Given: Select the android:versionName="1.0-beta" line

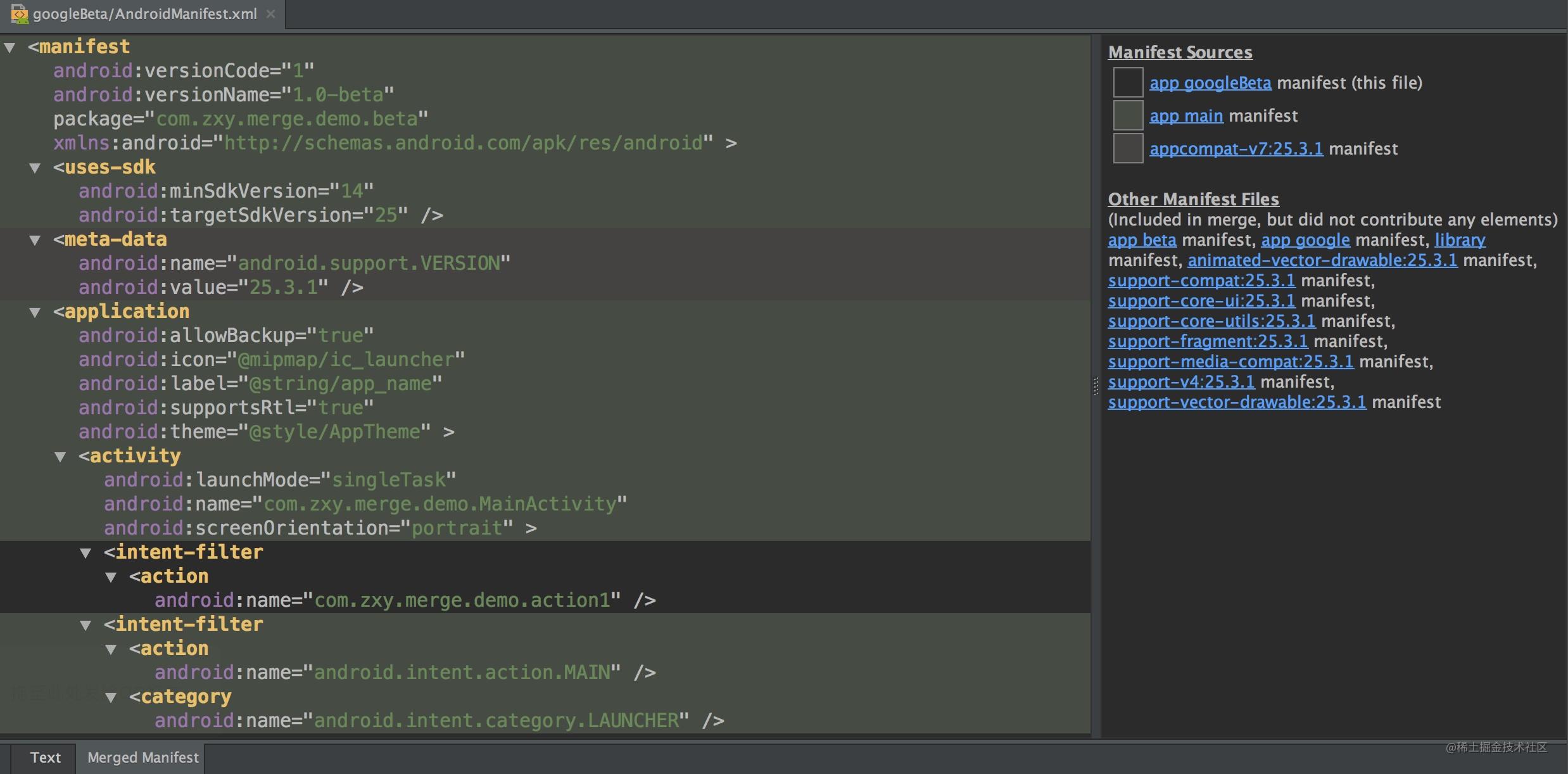Looking at the screenshot, I should click(x=224, y=95).
